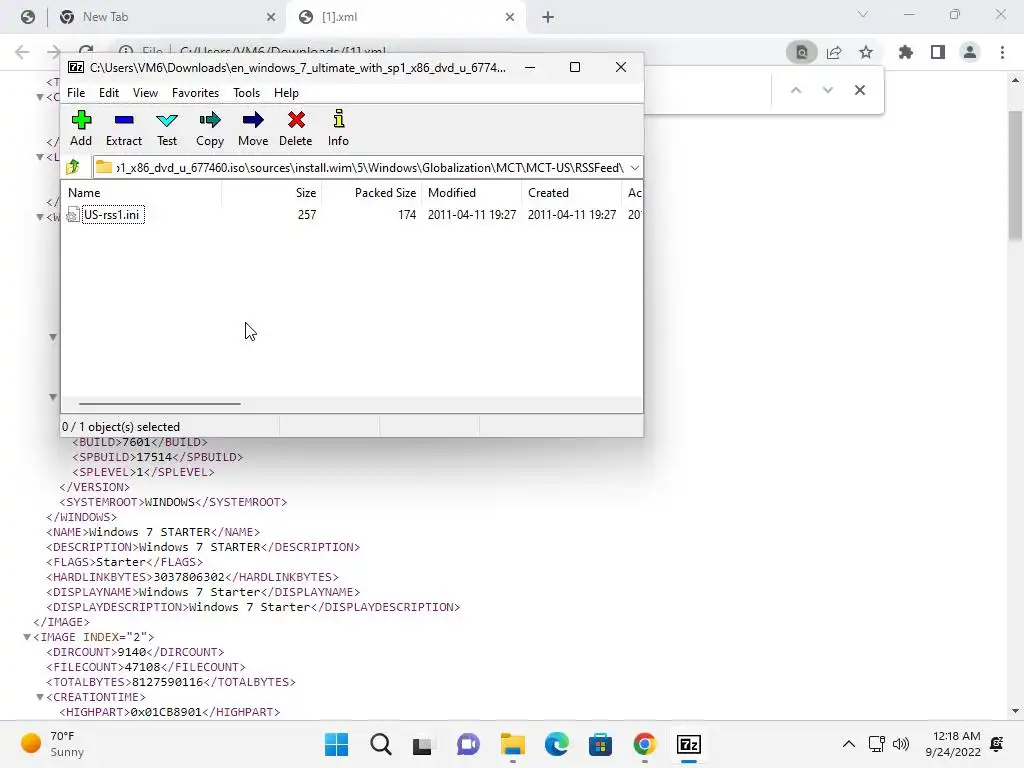Switch to Chrome on the taskbar
Viewport: 1024px width, 768px height.
(645, 744)
